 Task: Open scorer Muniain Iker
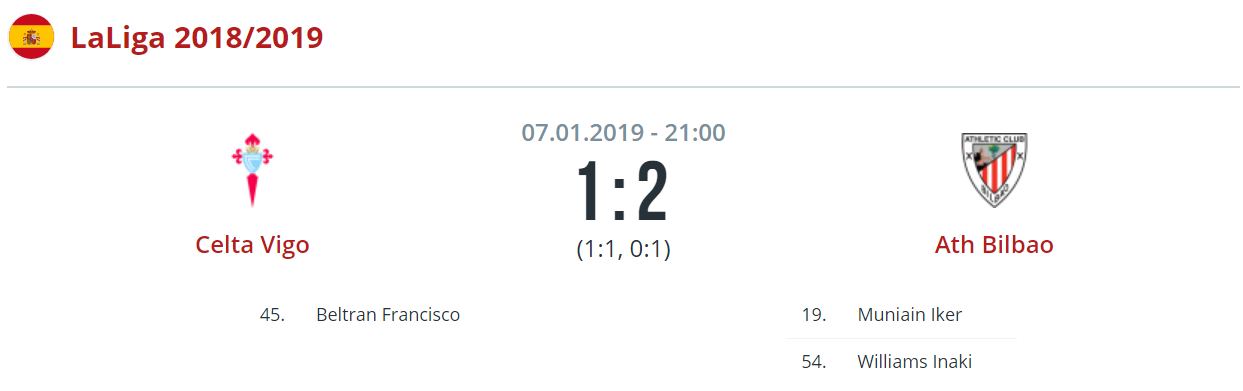click(910, 315)
